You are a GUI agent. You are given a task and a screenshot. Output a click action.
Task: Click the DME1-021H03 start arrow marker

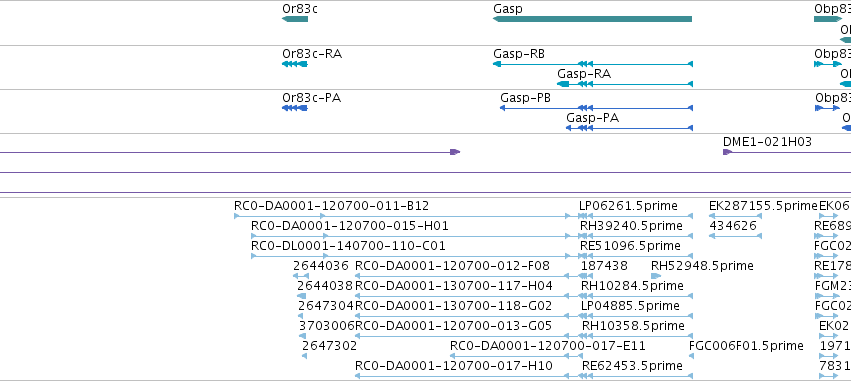tap(728, 152)
